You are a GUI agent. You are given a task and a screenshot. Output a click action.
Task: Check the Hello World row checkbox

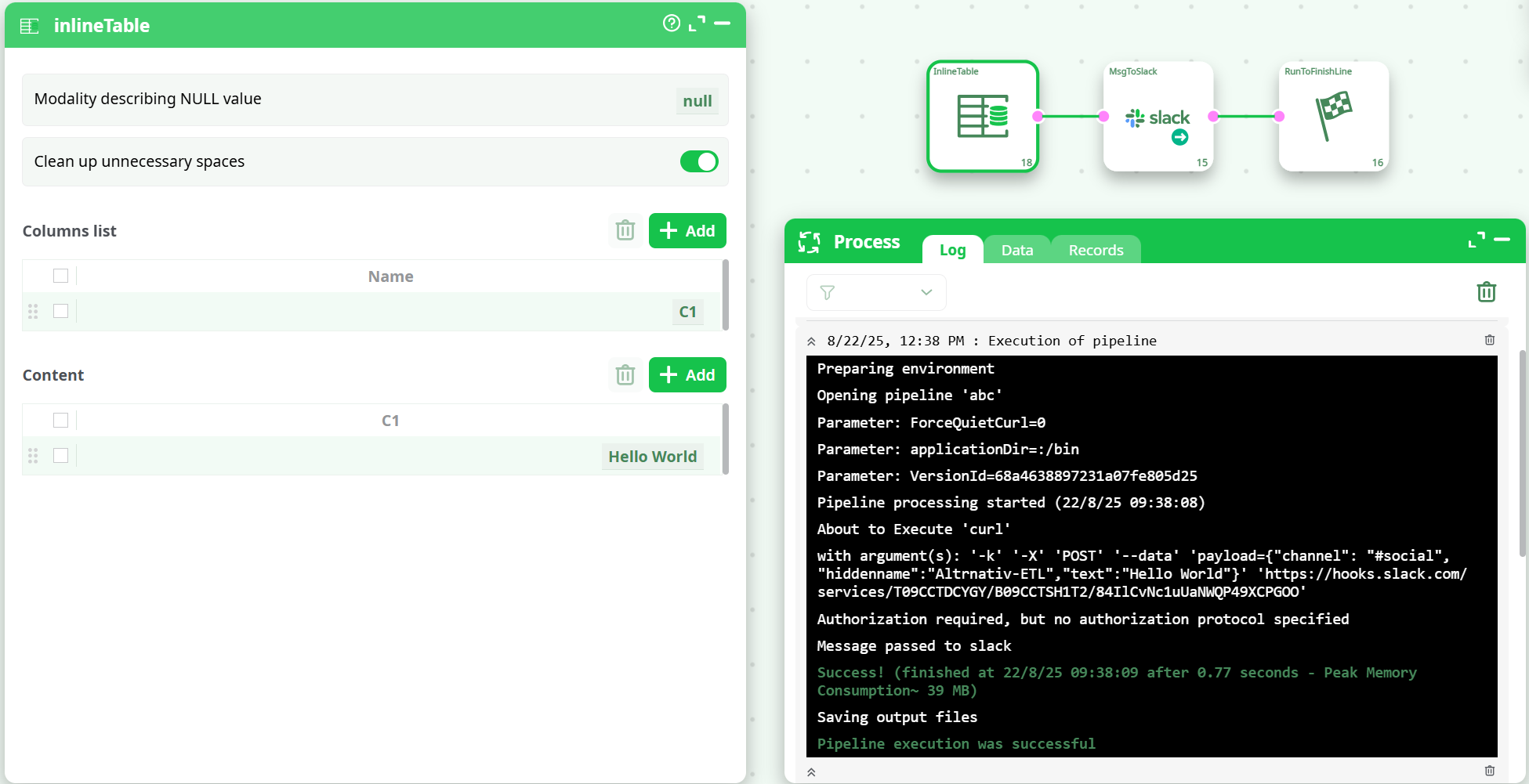click(60, 455)
